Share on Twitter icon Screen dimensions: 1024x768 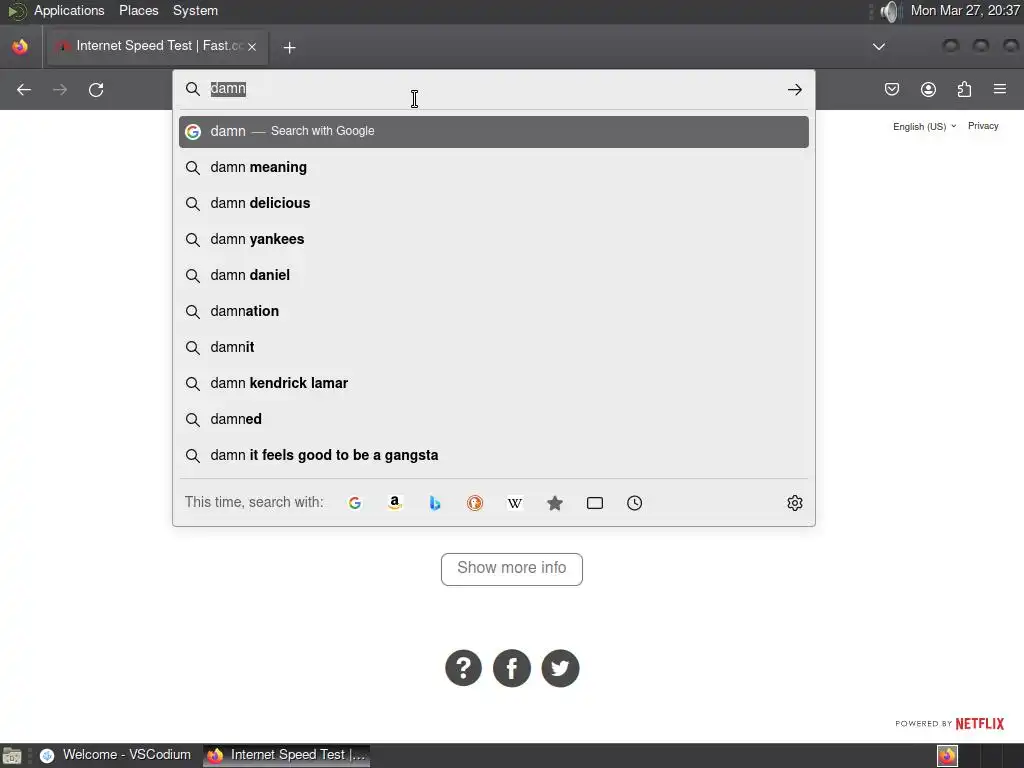pos(560,668)
